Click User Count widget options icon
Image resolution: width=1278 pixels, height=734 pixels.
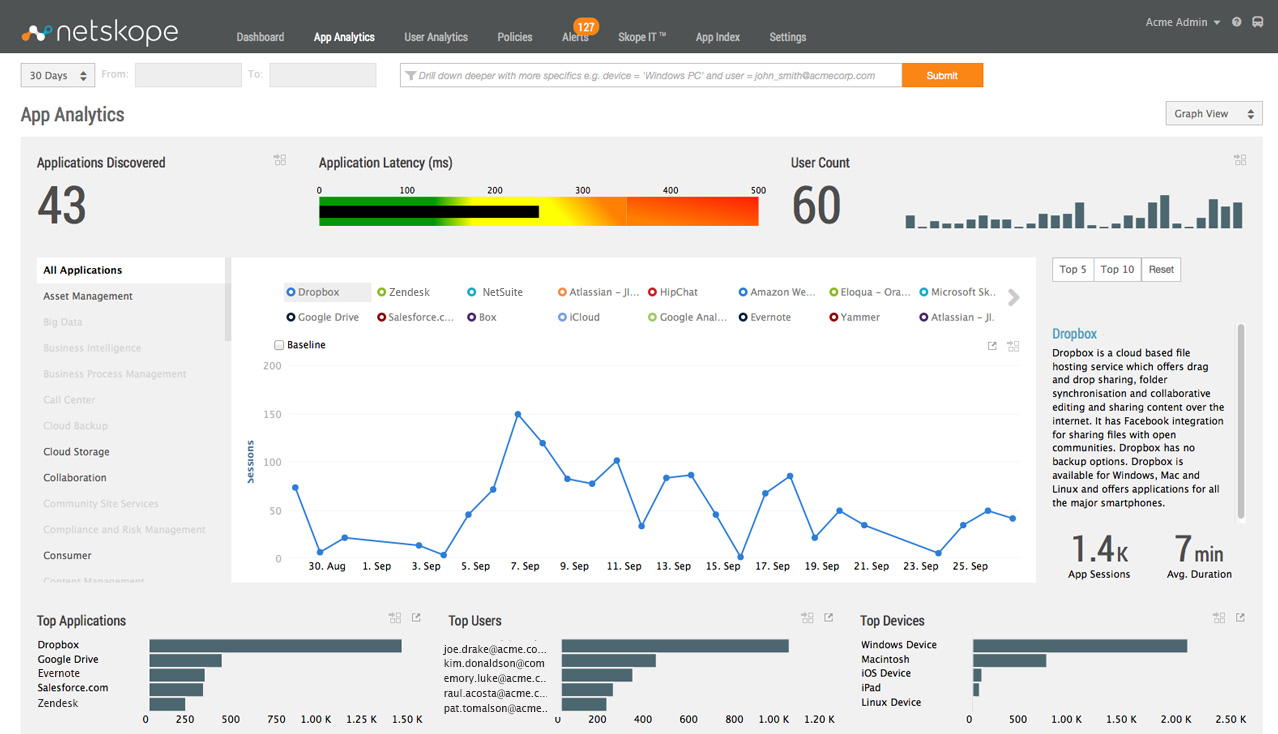(1240, 160)
